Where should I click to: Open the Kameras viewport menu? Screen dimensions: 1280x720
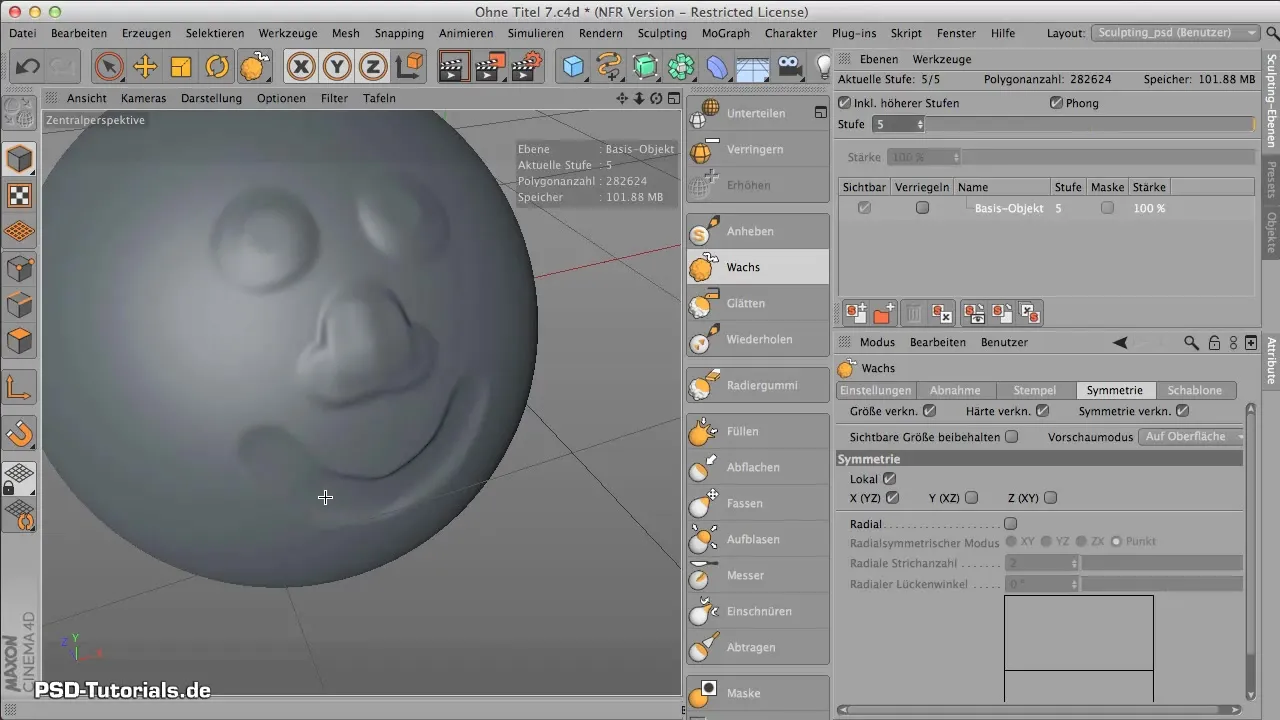coord(143,98)
